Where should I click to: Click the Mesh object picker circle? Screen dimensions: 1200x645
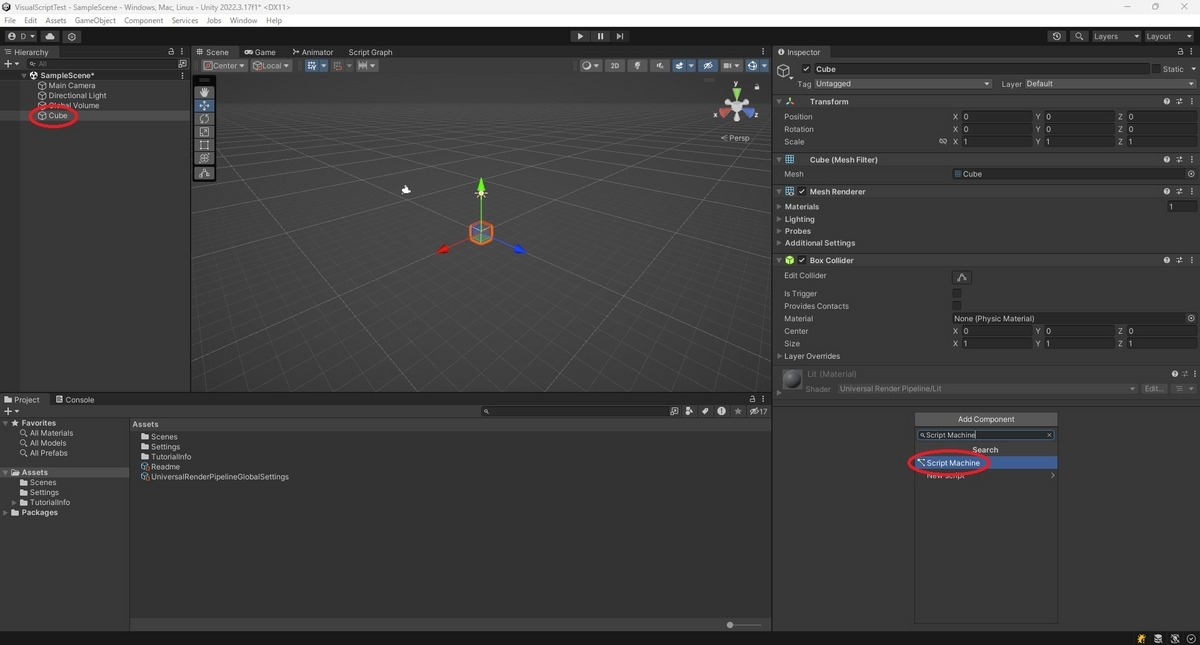(1191, 174)
